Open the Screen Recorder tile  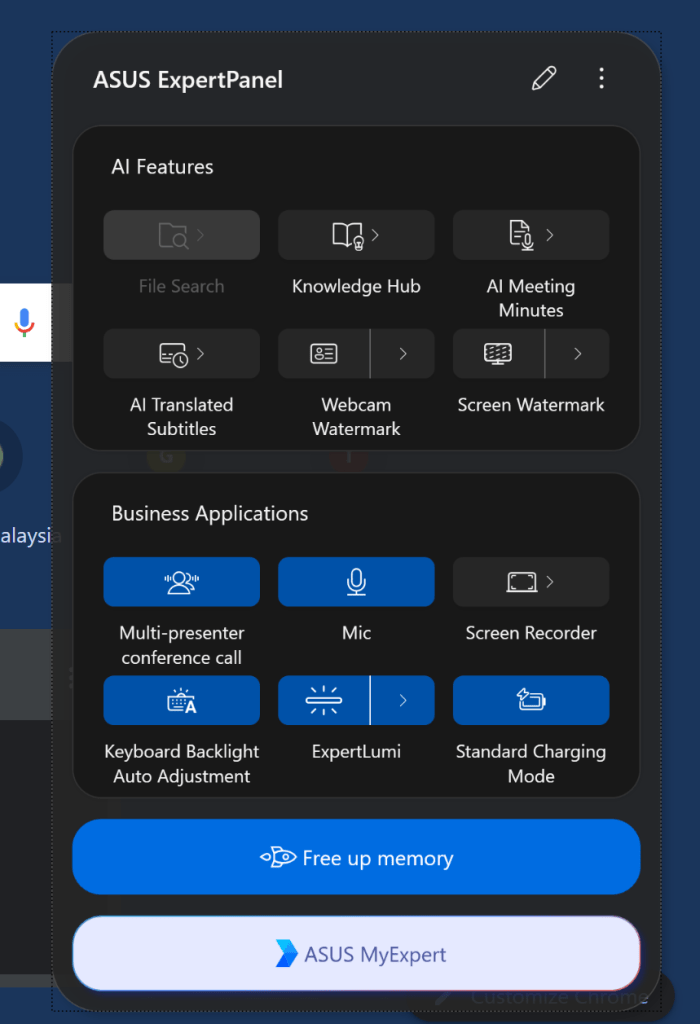(x=531, y=582)
